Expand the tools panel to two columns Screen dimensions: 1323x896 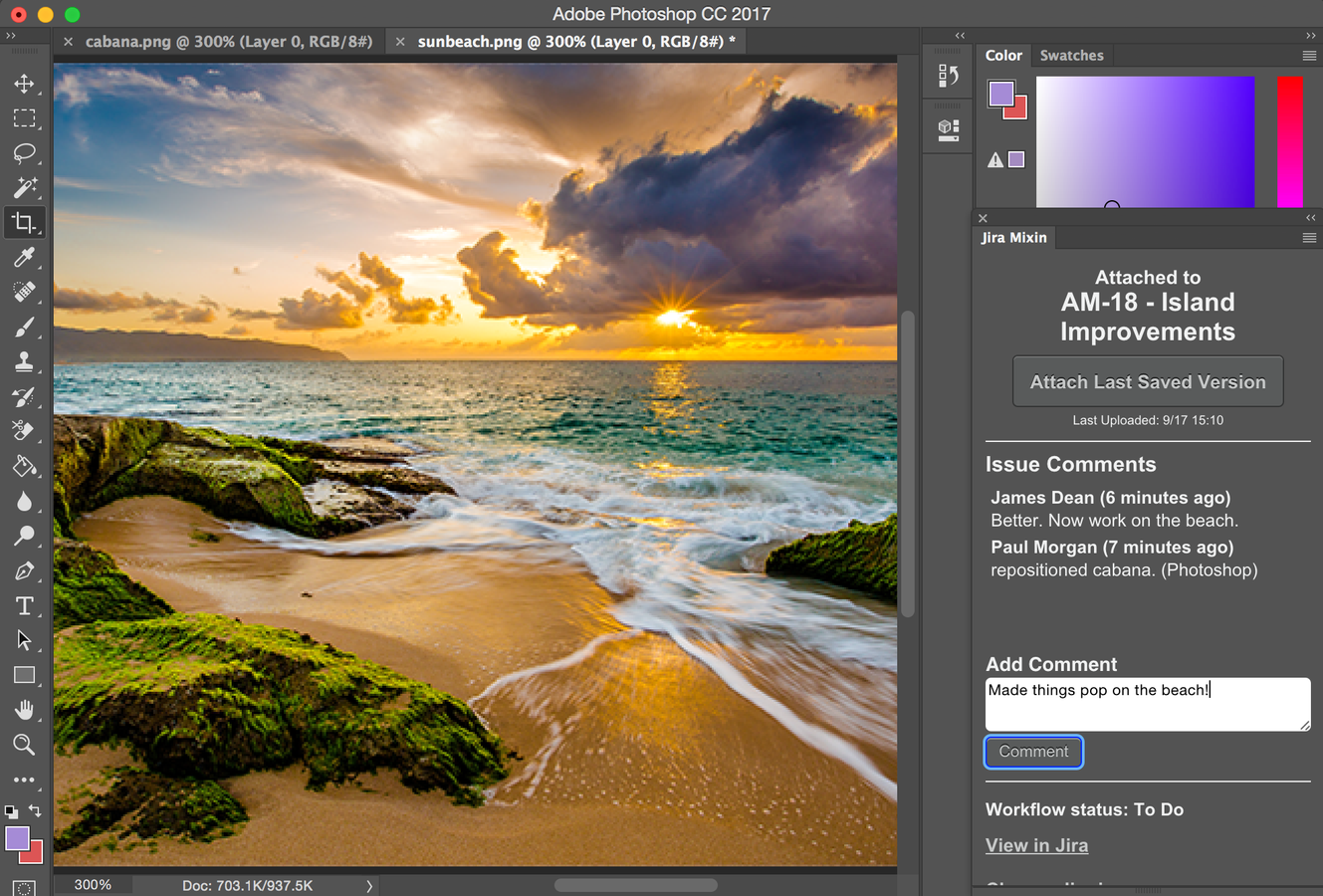(11, 35)
